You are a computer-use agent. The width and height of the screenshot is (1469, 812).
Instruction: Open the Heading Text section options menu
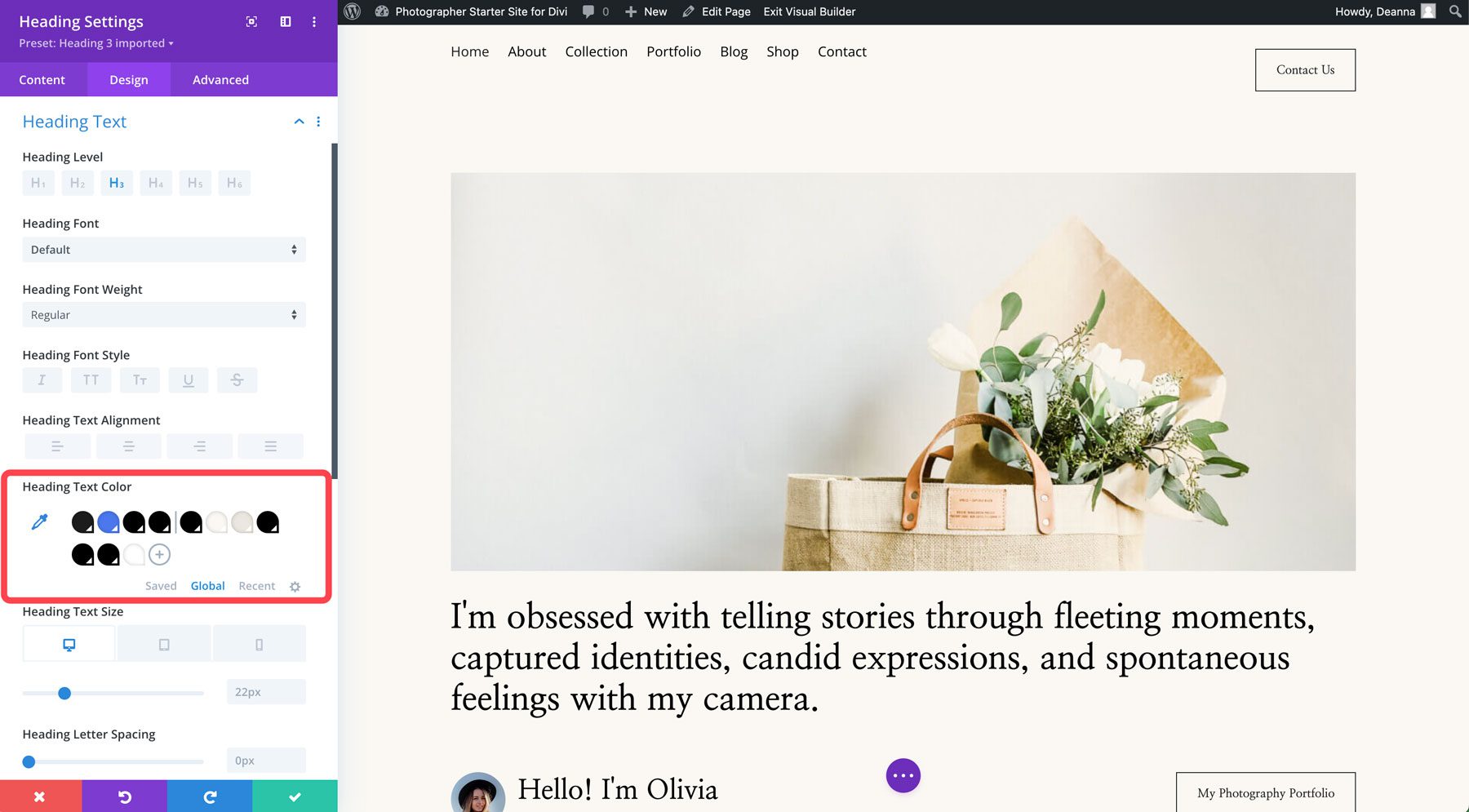pyautogui.click(x=318, y=121)
